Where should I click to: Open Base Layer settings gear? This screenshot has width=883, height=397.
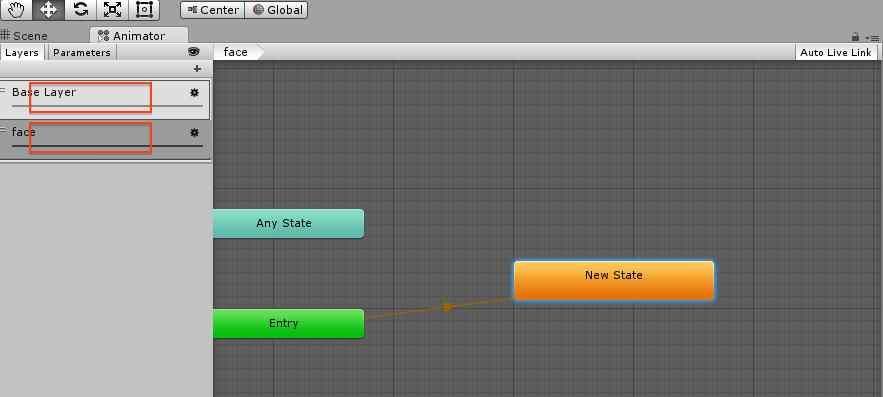tap(194, 92)
